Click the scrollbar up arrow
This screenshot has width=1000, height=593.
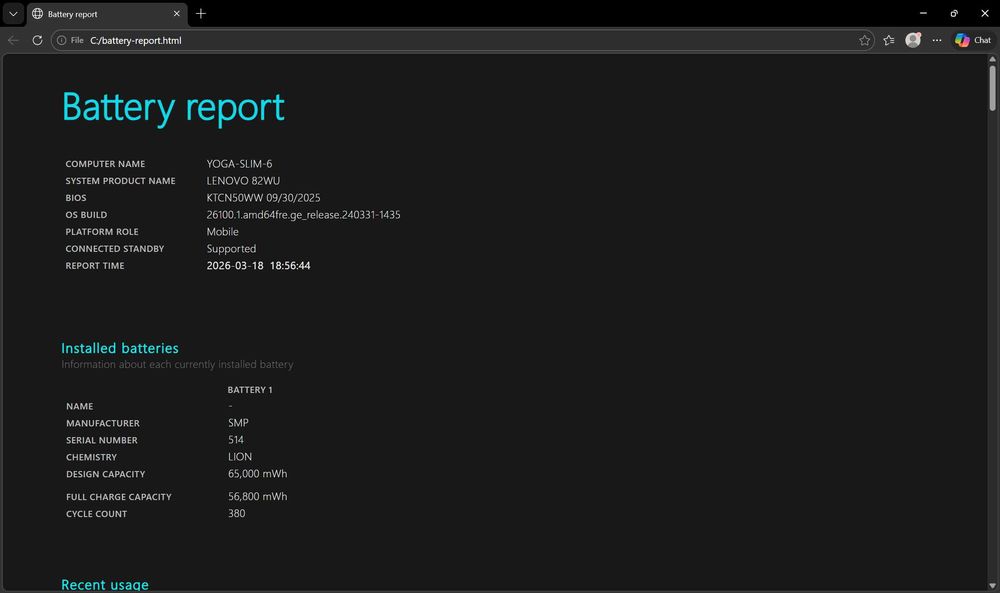pyautogui.click(x=992, y=59)
